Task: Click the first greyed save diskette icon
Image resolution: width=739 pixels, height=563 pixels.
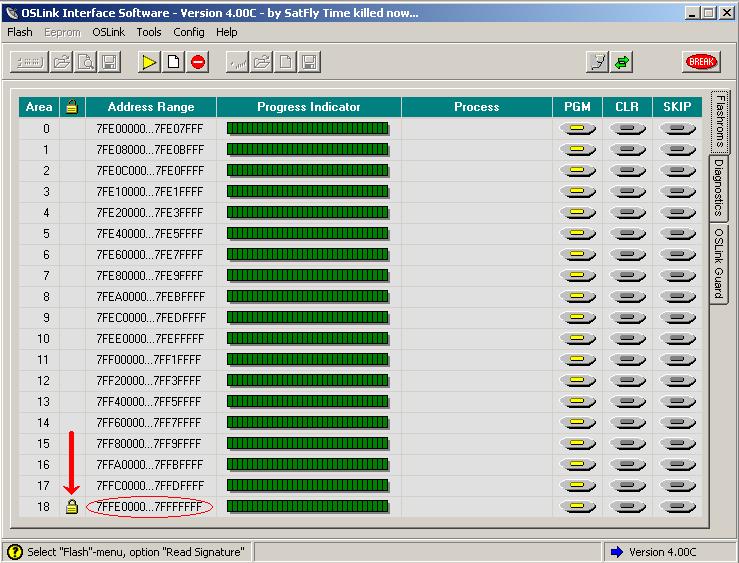Action: click(x=110, y=62)
